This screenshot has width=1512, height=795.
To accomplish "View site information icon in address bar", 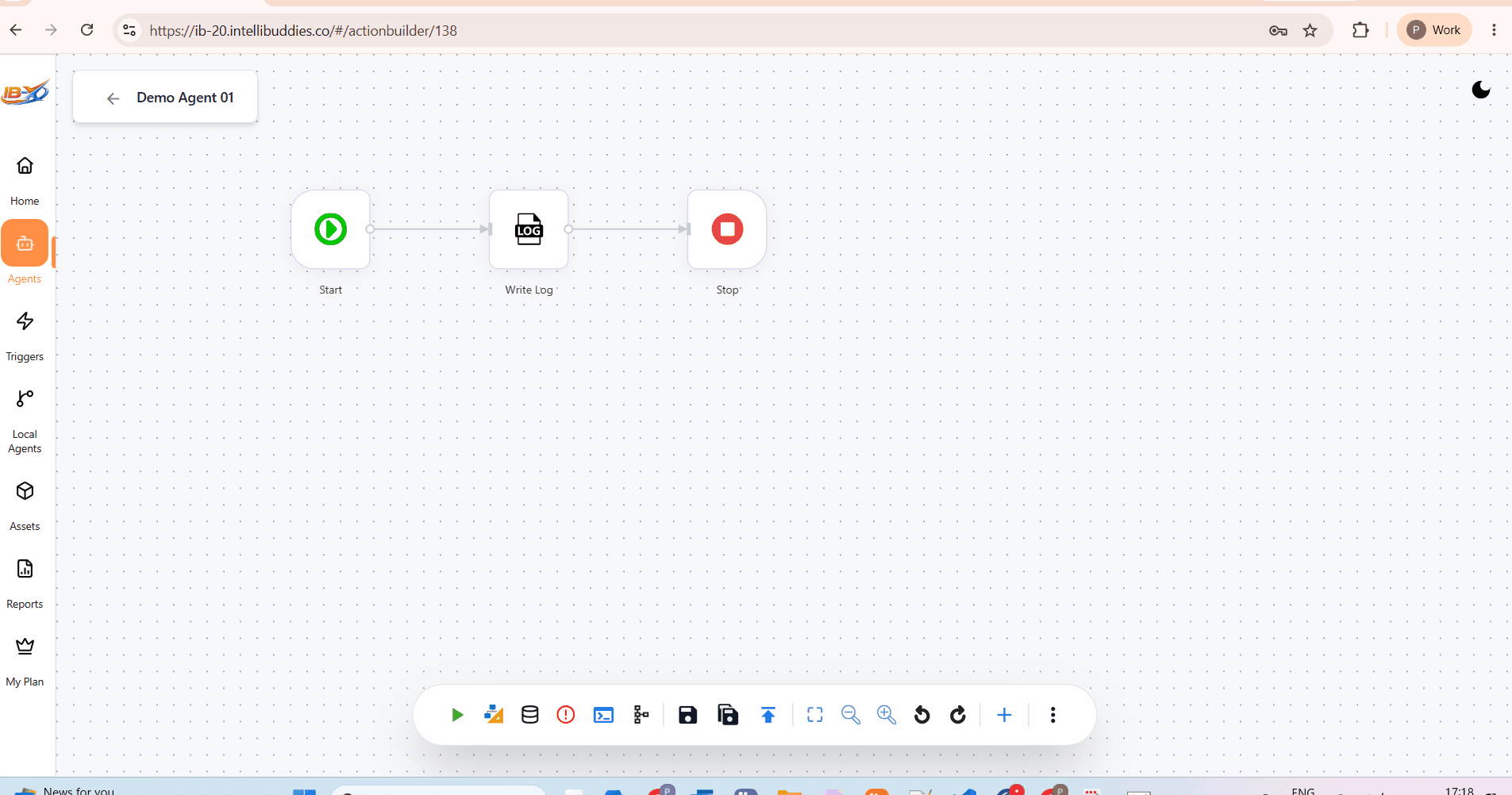I will 129,30.
